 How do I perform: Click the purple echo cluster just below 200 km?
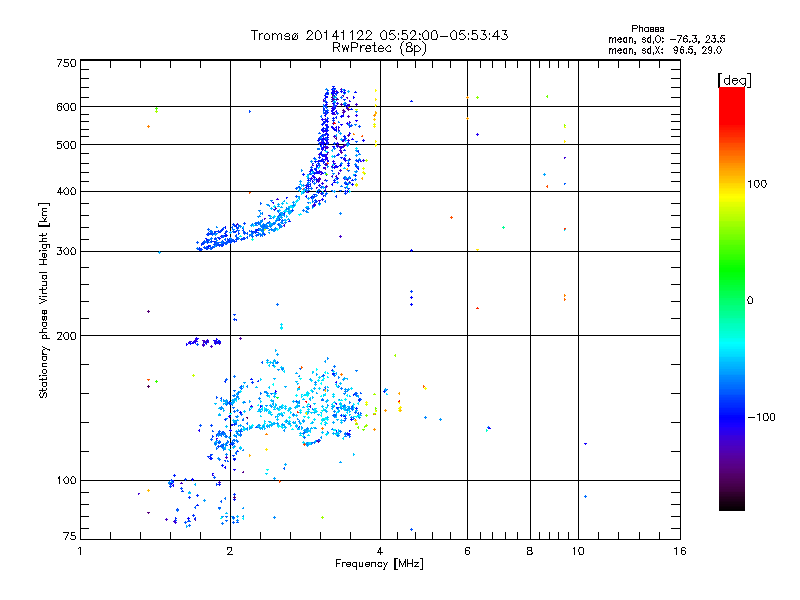point(204,342)
